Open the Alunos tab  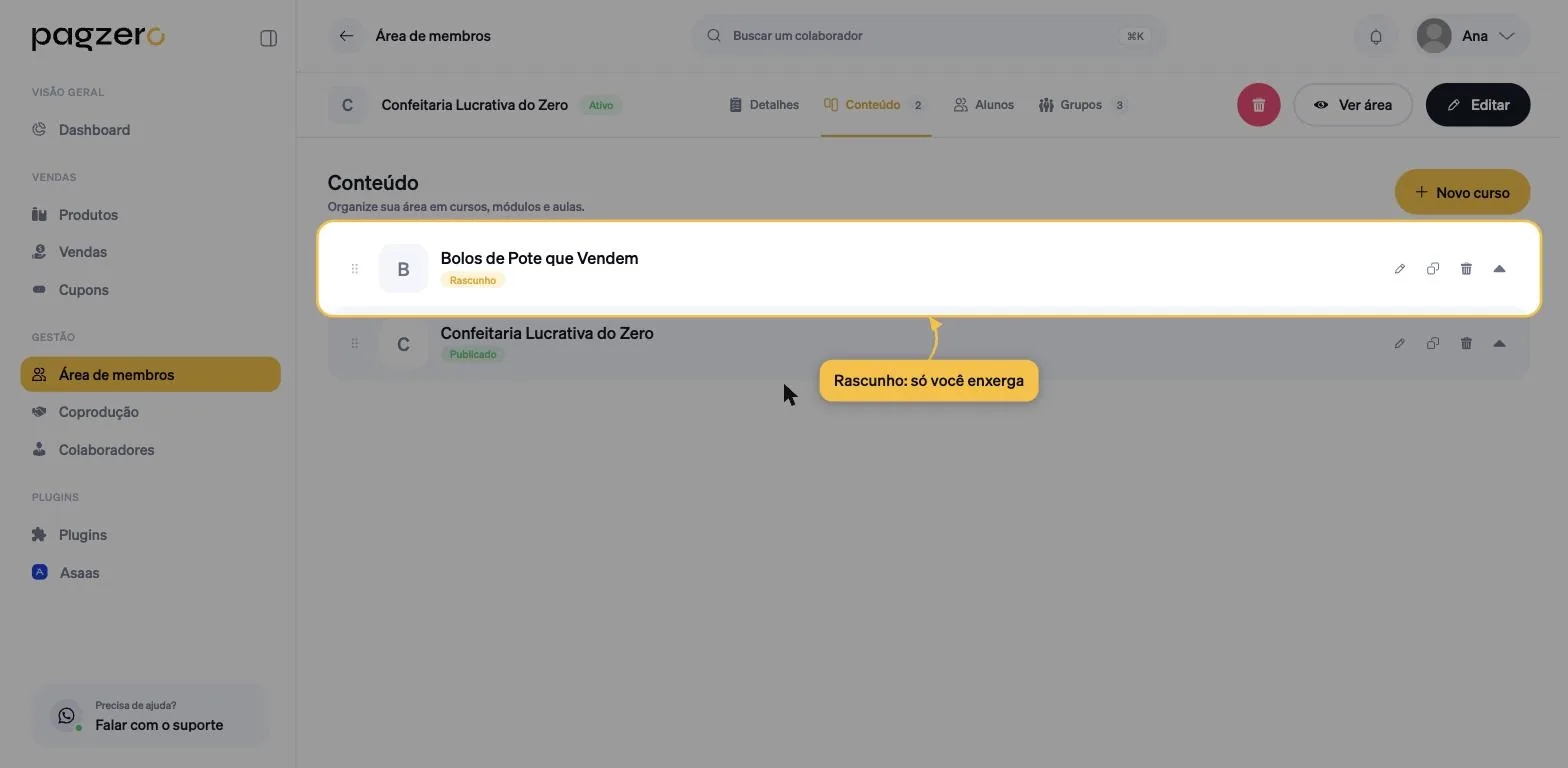point(984,105)
